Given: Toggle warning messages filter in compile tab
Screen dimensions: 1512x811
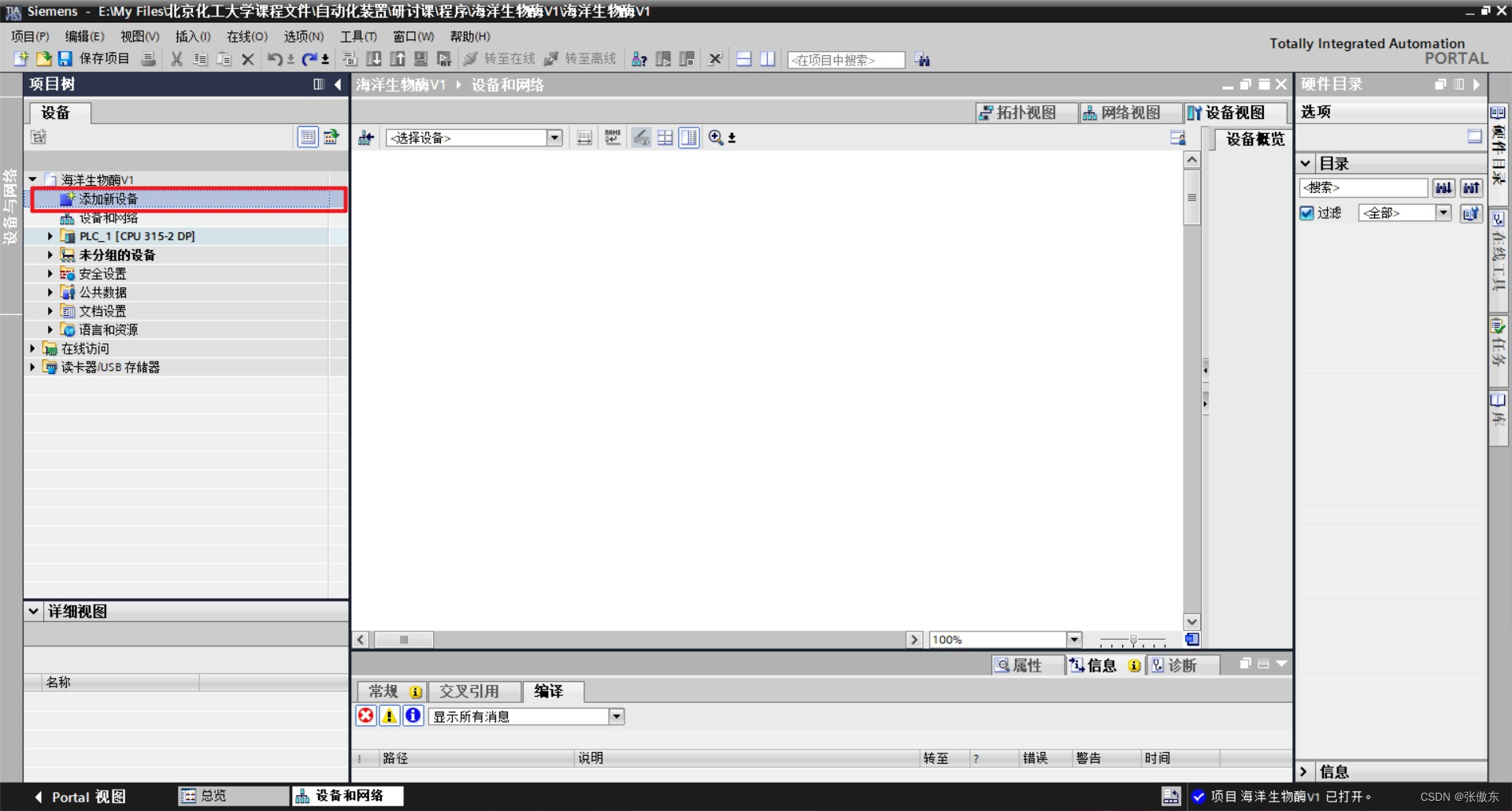Looking at the screenshot, I should click(x=389, y=716).
